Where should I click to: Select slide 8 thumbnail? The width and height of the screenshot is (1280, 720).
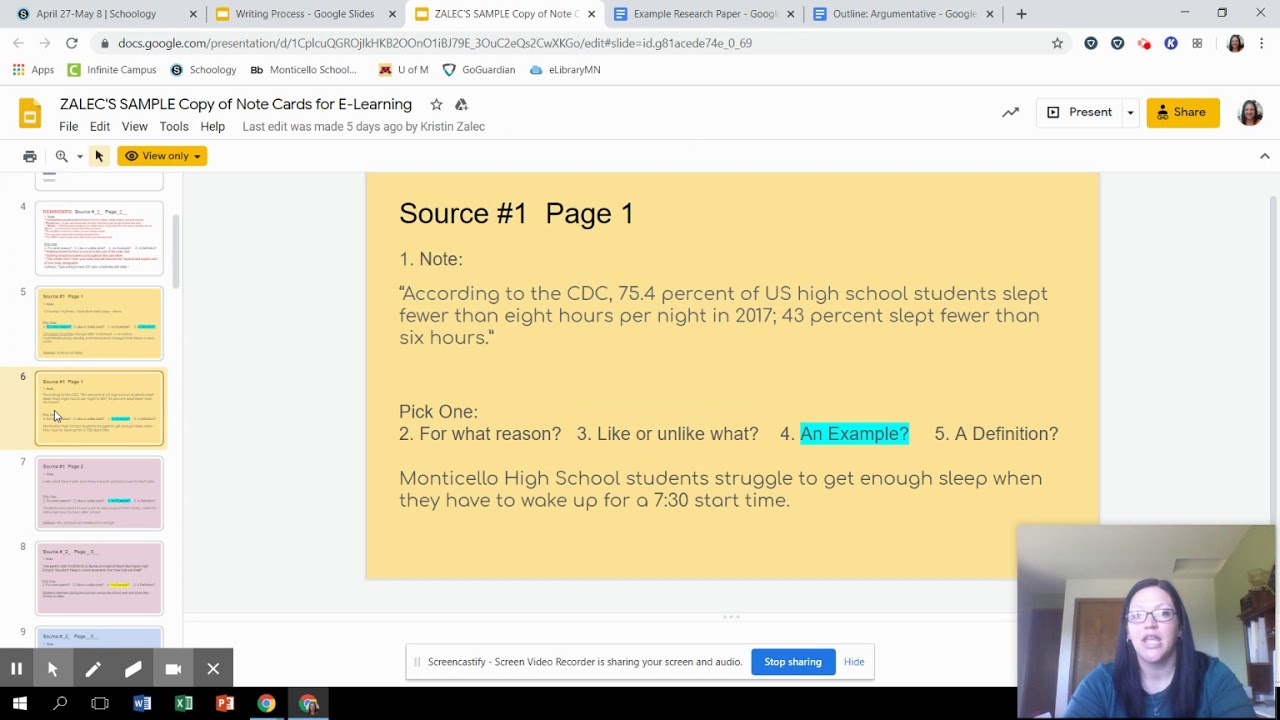(x=99, y=578)
